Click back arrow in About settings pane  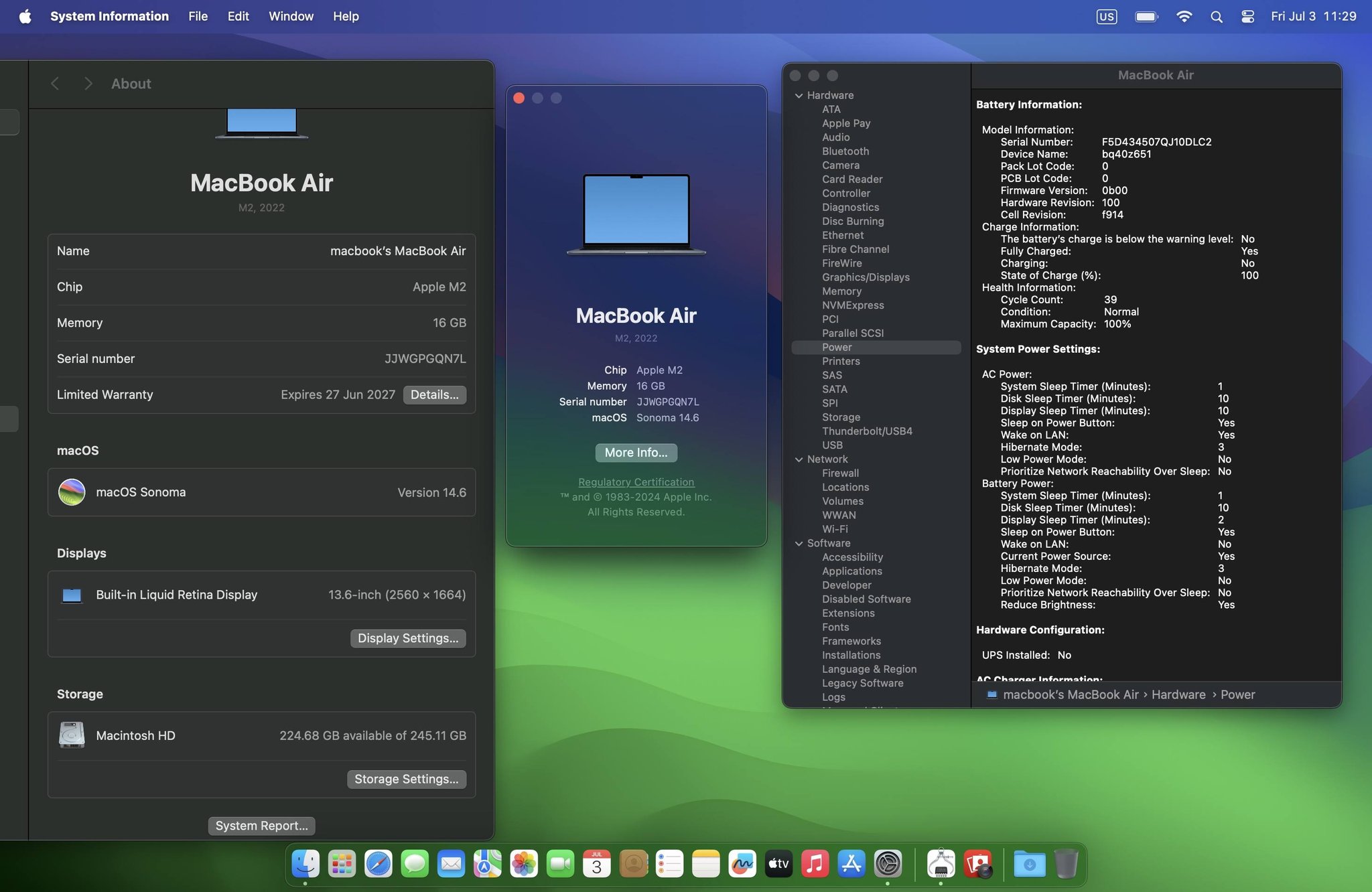pos(55,84)
